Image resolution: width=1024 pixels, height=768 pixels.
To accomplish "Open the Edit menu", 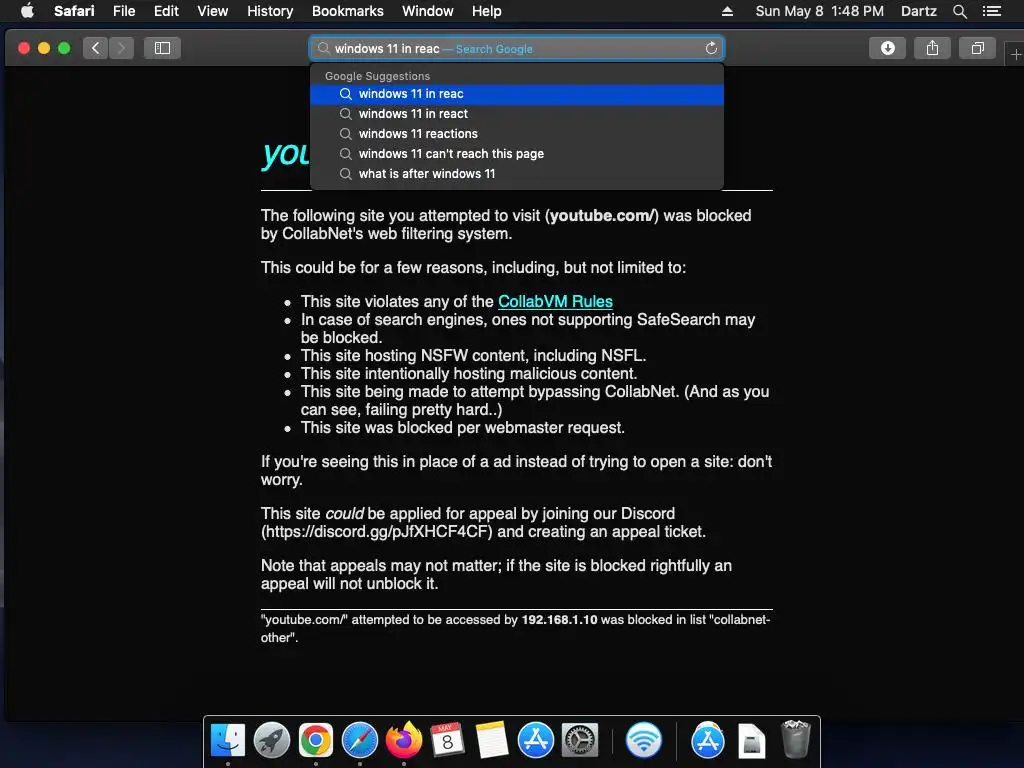I will click(x=166, y=11).
